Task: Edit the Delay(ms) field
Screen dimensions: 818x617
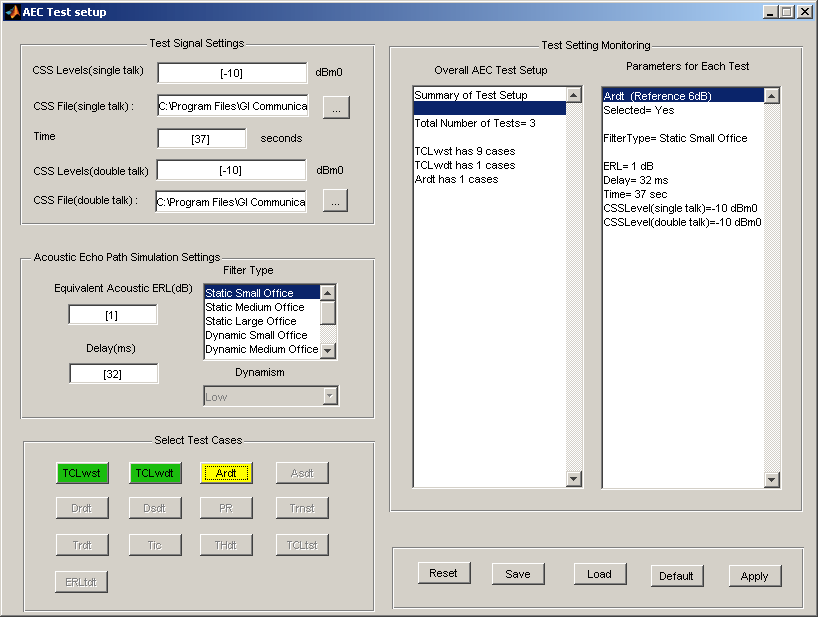Action: point(114,374)
